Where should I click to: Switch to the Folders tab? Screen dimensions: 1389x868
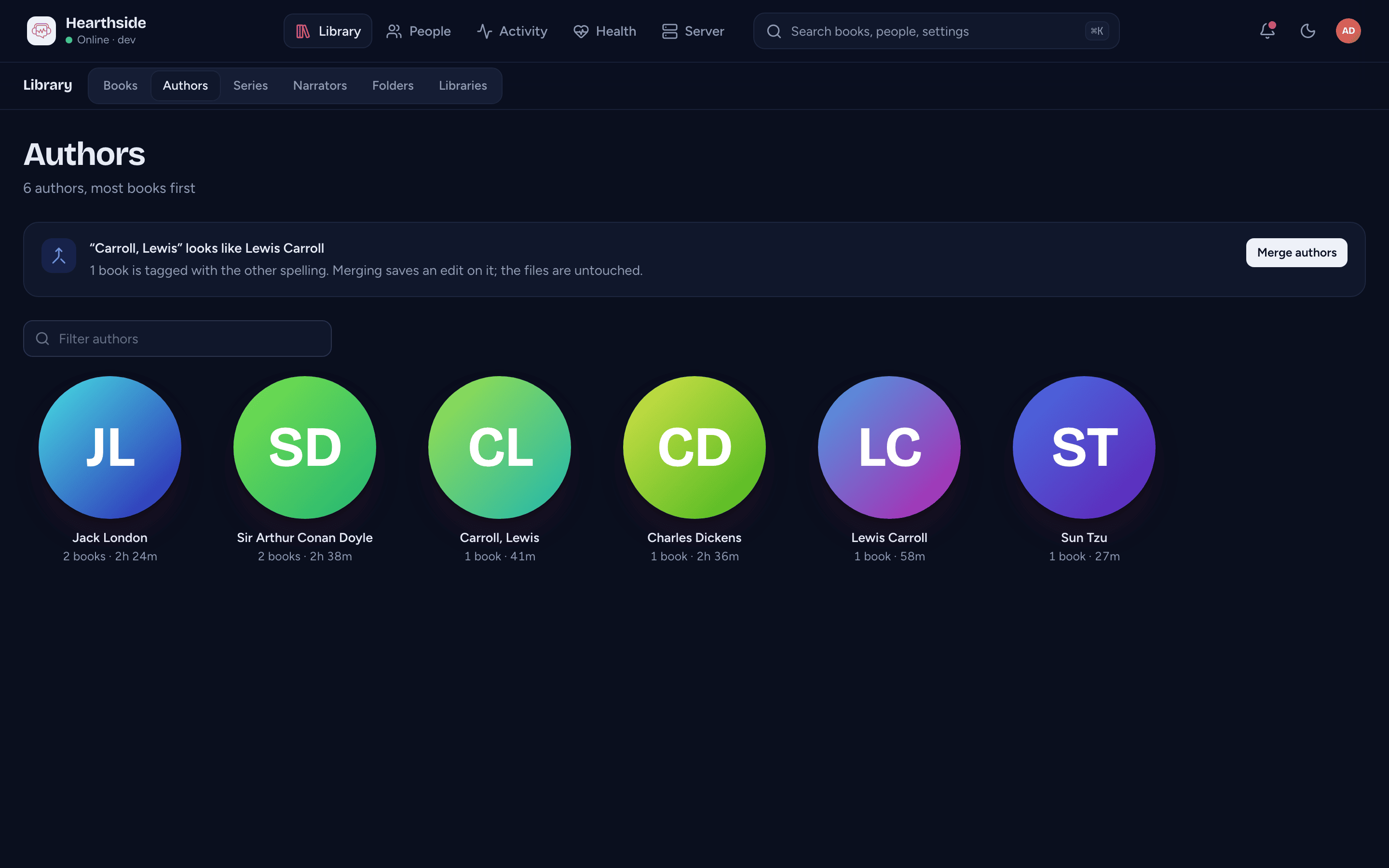(393, 85)
